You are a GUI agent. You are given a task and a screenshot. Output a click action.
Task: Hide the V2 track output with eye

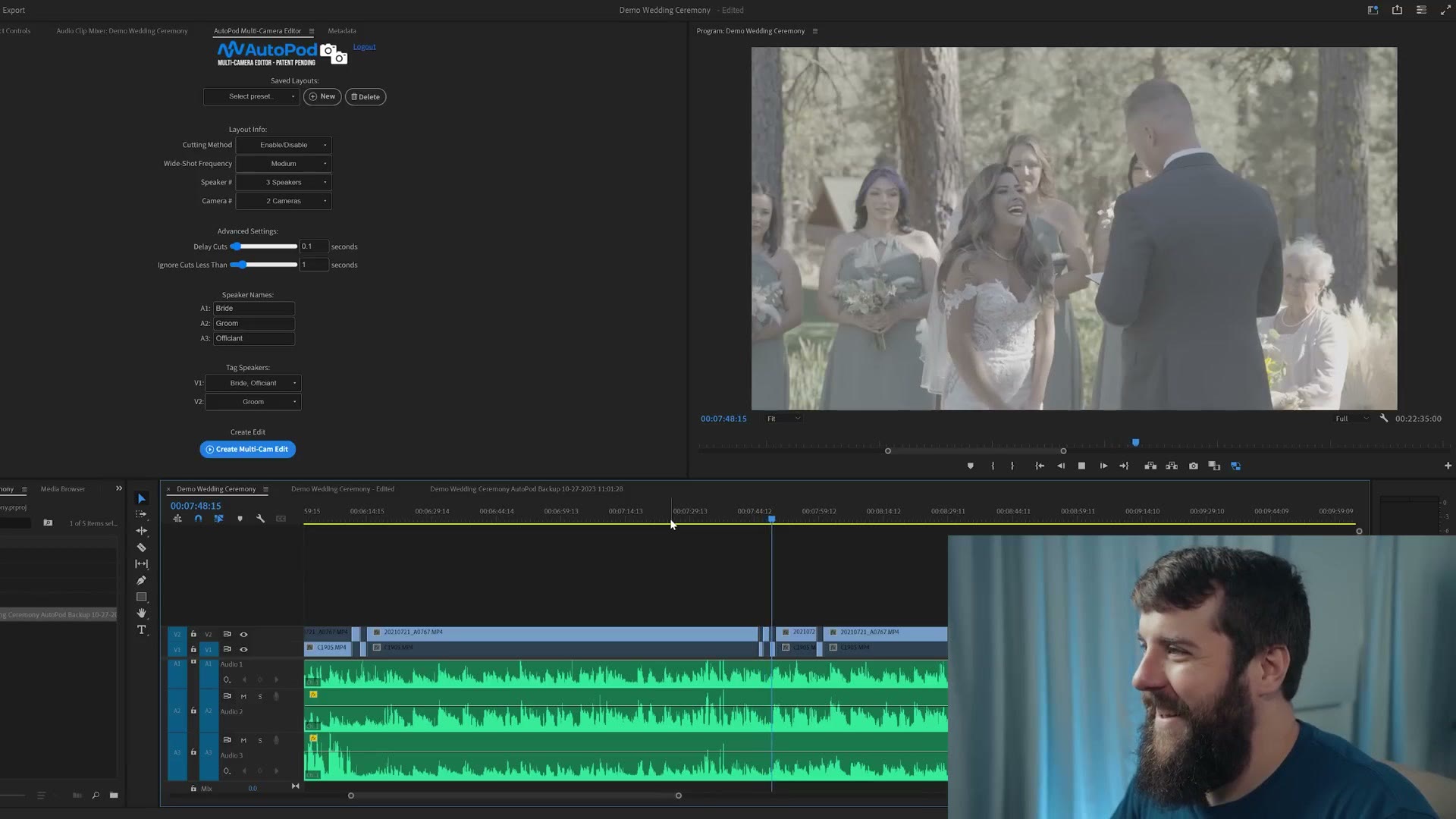pos(243,634)
